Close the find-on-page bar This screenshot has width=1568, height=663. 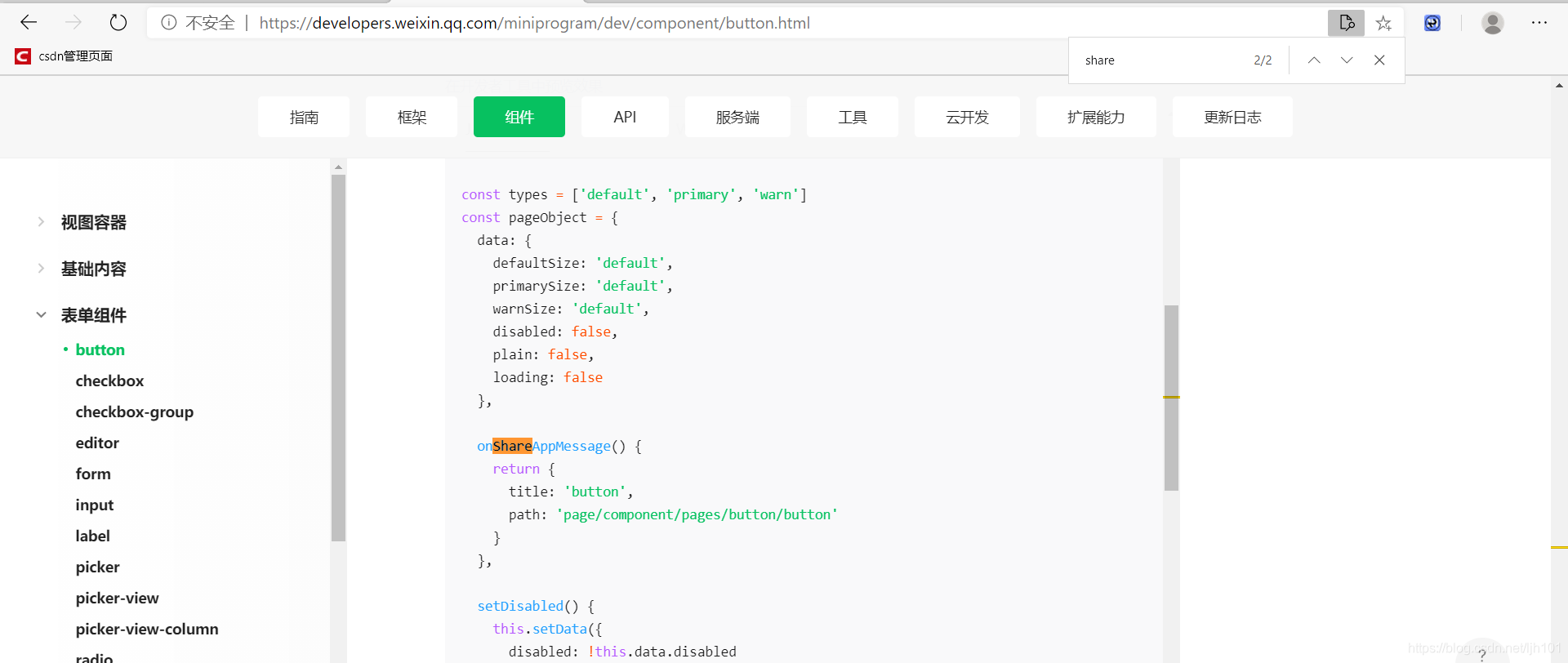pos(1379,60)
